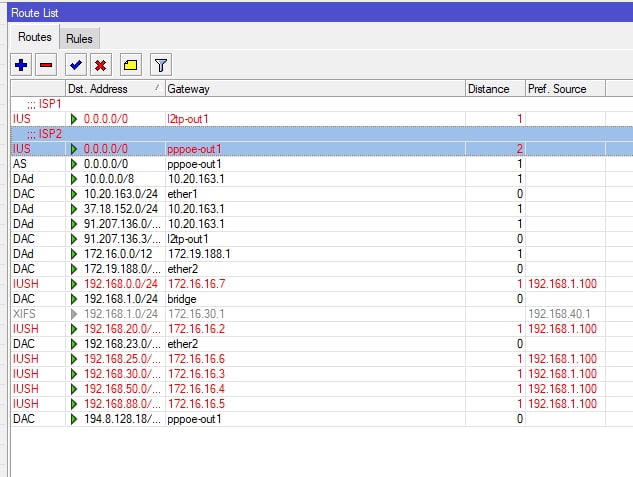Select the 172.19.188.0 route destination
Image resolution: width=633 pixels, height=477 pixels.
click(122, 269)
